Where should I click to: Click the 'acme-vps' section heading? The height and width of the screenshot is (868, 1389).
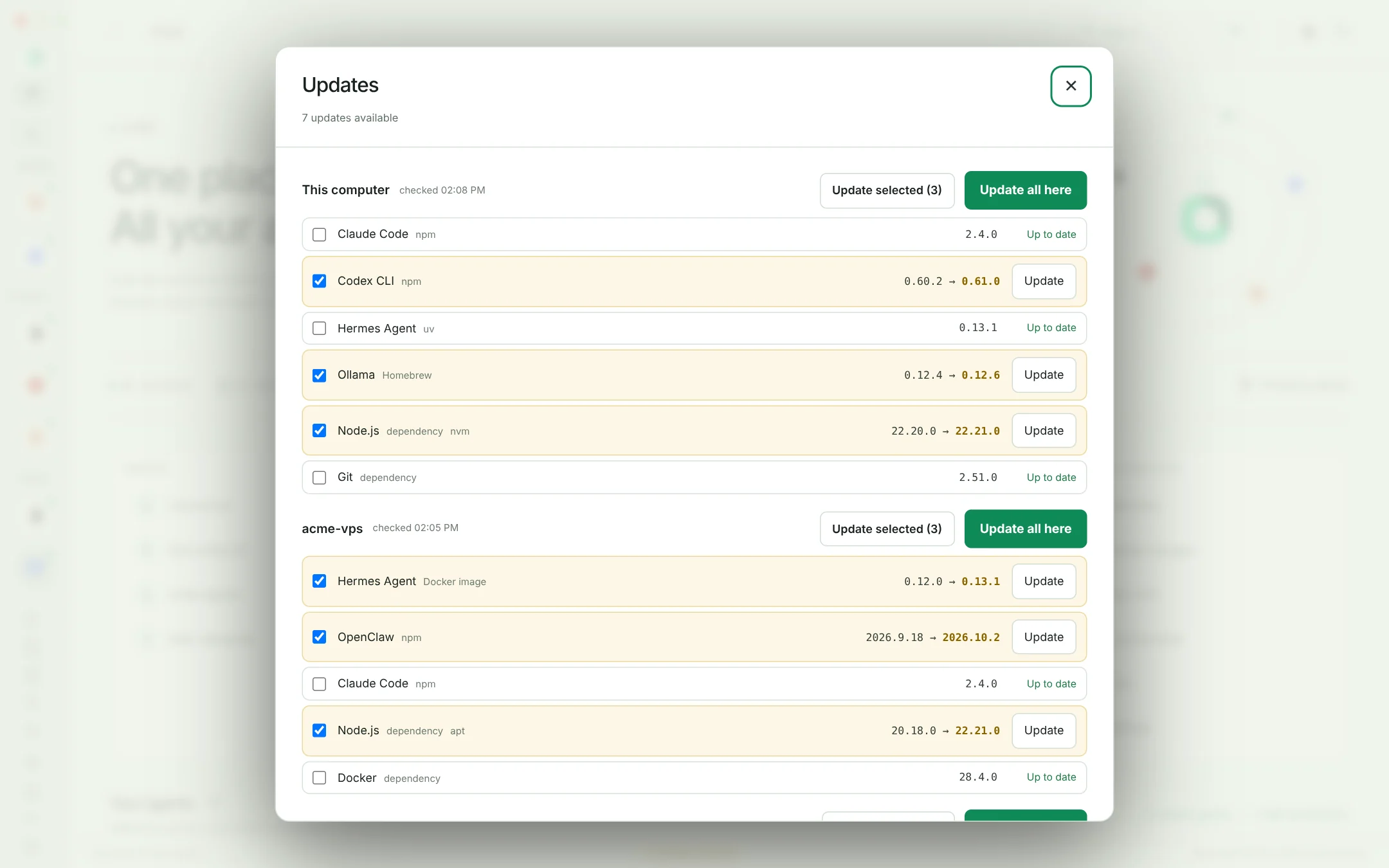pyautogui.click(x=332, y=529)
